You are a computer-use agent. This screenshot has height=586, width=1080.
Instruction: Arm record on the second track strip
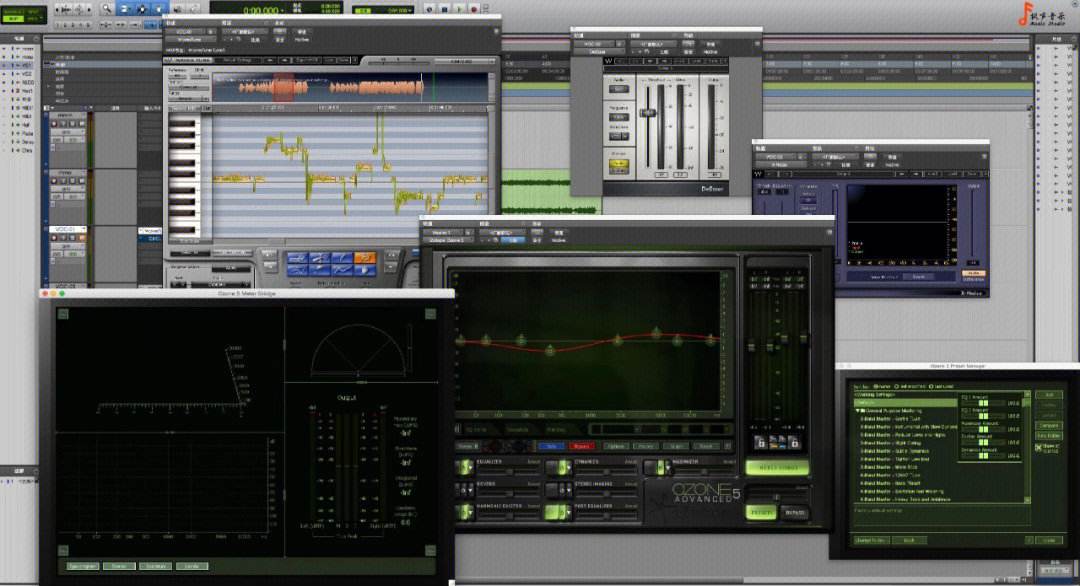(x=54, y=181)
